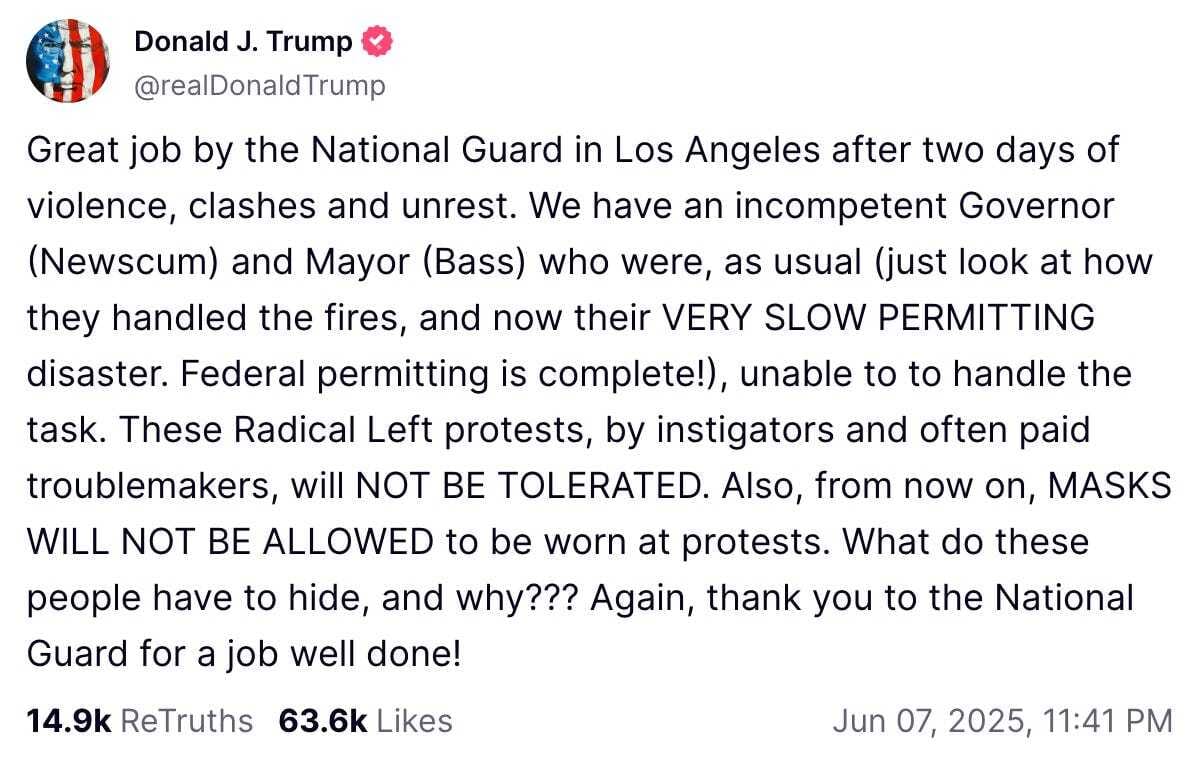Click the capitalized word MASKS
Viewport: 1196px width, 762px height.
(1109, 486)
